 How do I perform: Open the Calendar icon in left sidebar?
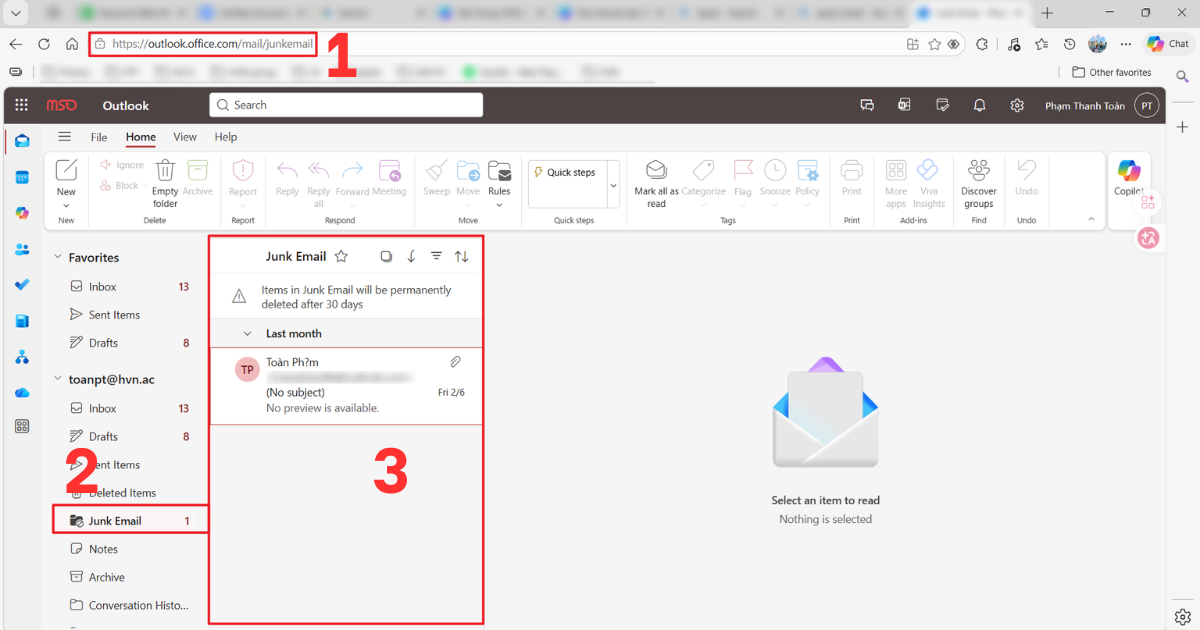22,177
